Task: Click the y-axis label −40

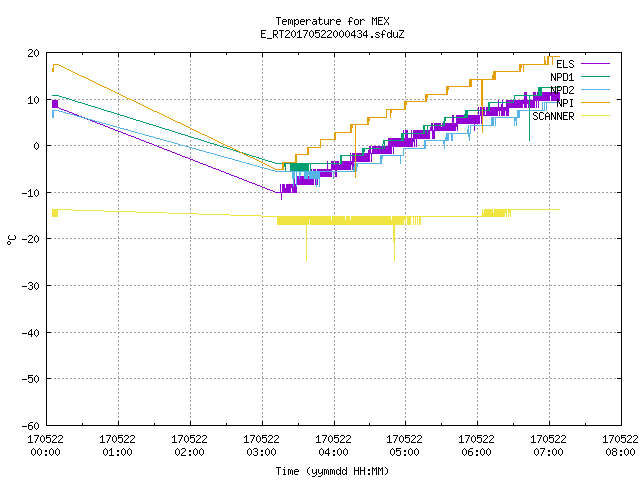Action: [31, 333]
